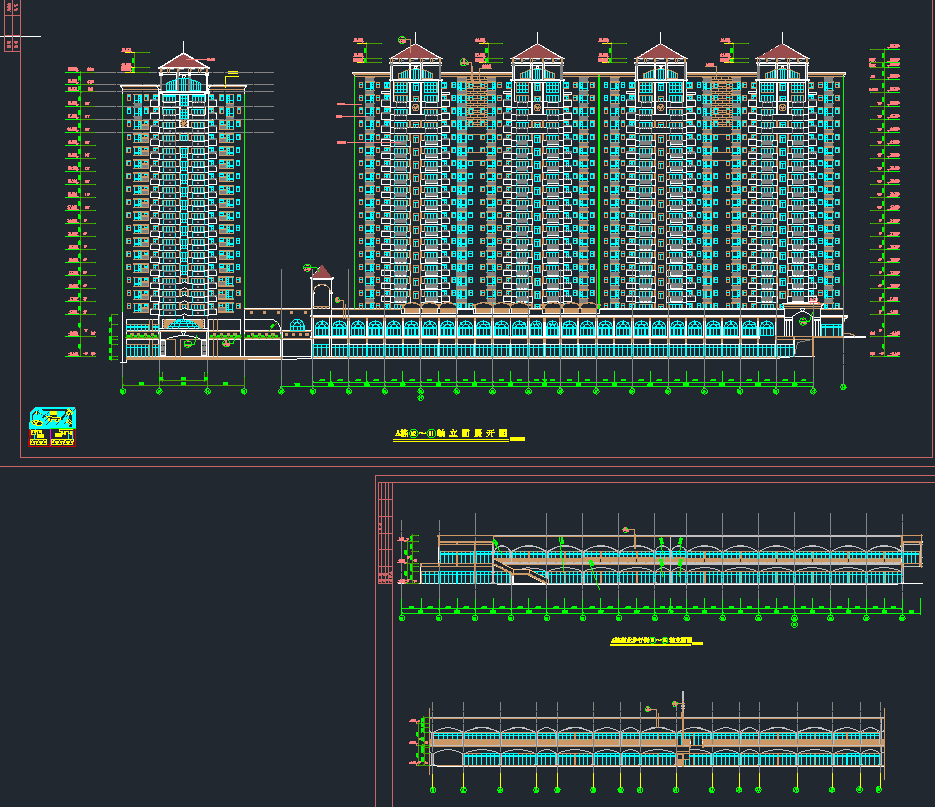The width and height of the screenshot is (935, 807).
Task: Select the rightmost red pyramid roof on the long building
Action: pos(782,52)
